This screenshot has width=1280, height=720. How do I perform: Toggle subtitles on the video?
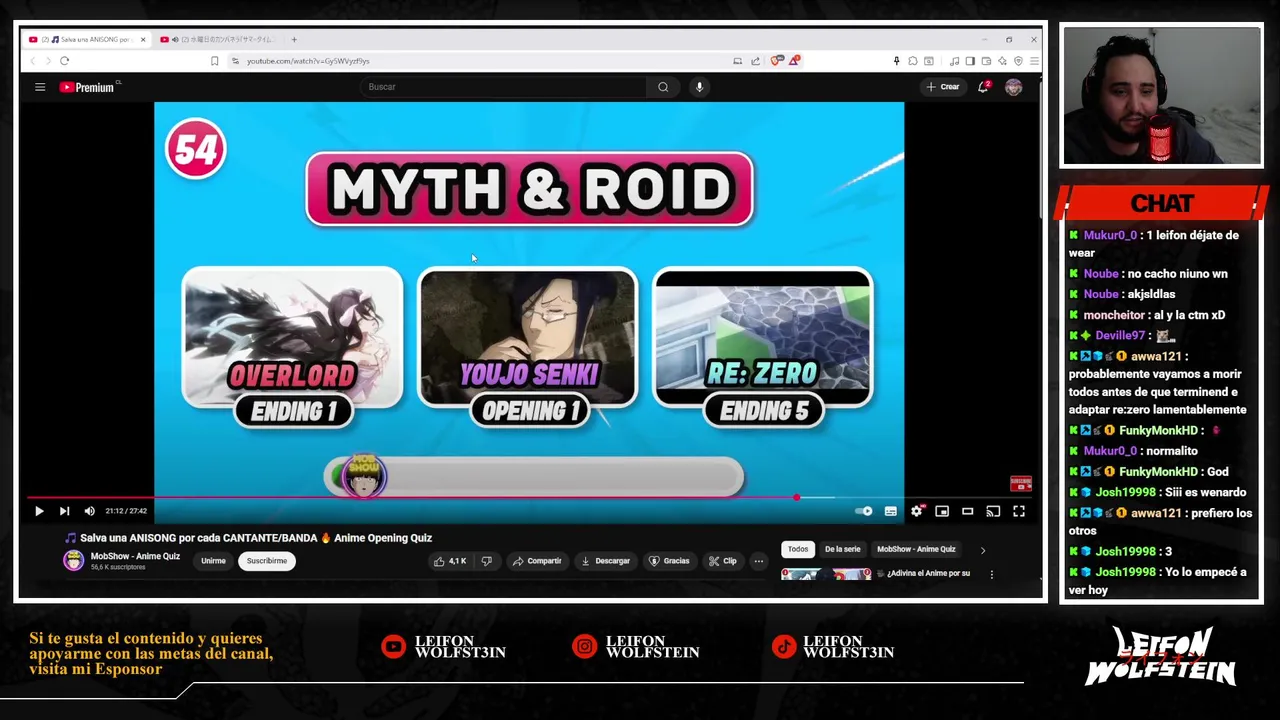click(x=890, y=511)
